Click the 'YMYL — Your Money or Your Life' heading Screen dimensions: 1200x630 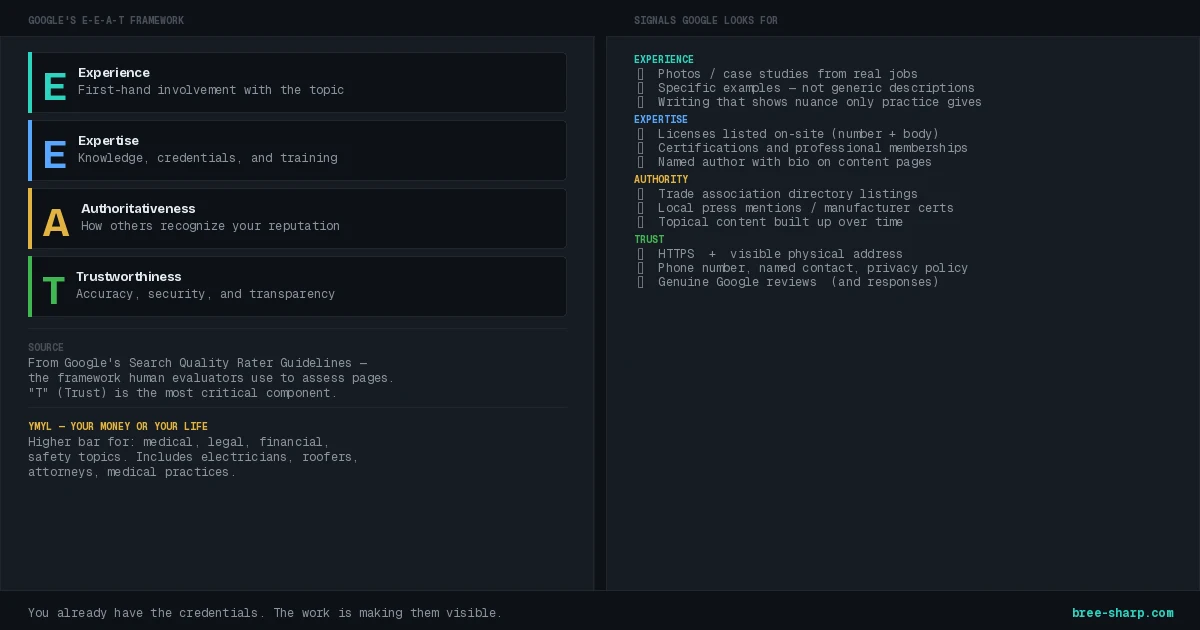coord(118,427)
